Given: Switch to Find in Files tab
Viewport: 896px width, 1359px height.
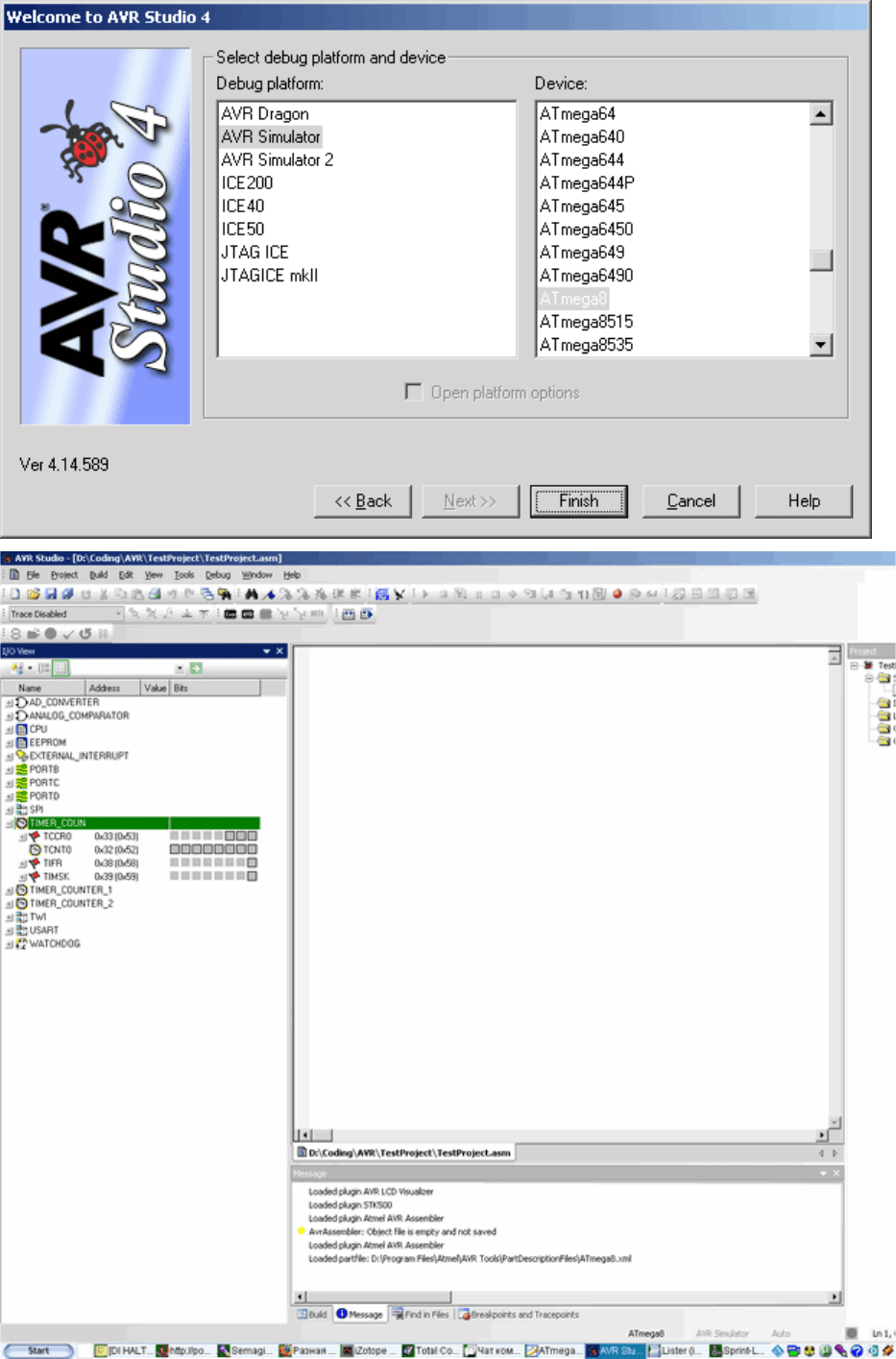Looking at the screenshot, I should pyautogui.click(x=421, y=1315).
